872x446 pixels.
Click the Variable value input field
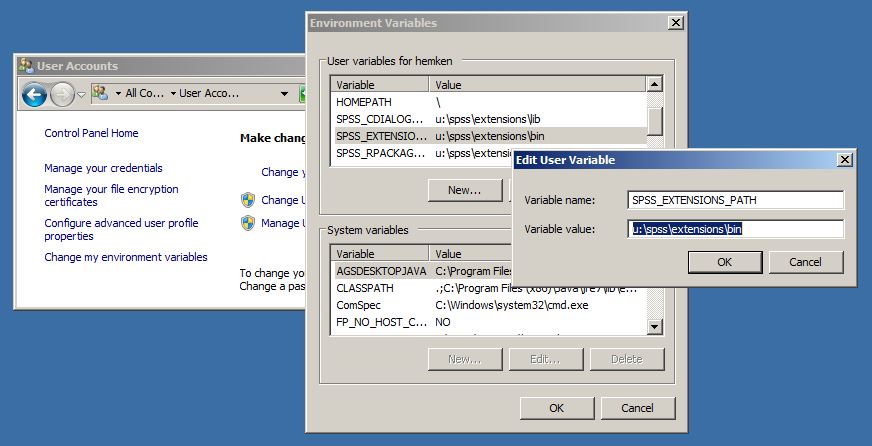tap(735, 229)
